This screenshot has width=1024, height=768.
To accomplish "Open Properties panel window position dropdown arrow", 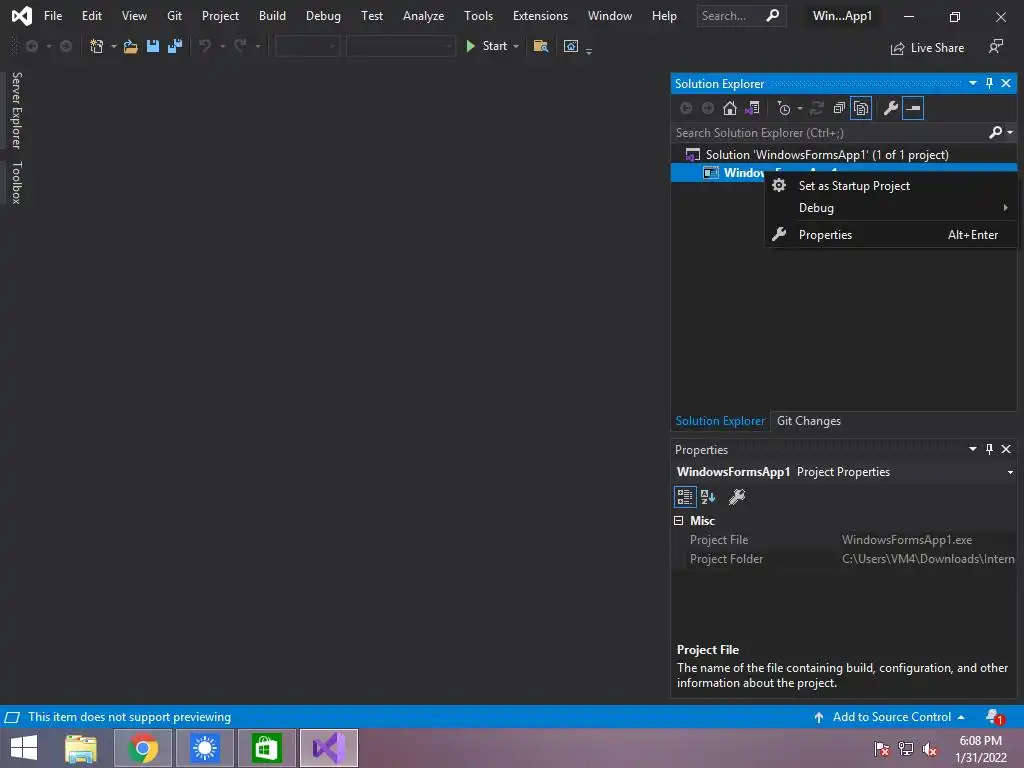I will 972,449.
